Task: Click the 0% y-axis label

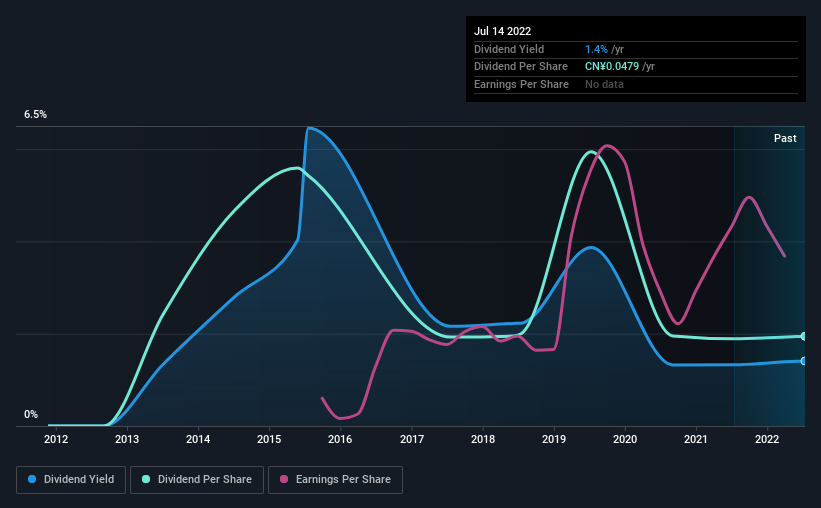Action: tap(31, 414)
